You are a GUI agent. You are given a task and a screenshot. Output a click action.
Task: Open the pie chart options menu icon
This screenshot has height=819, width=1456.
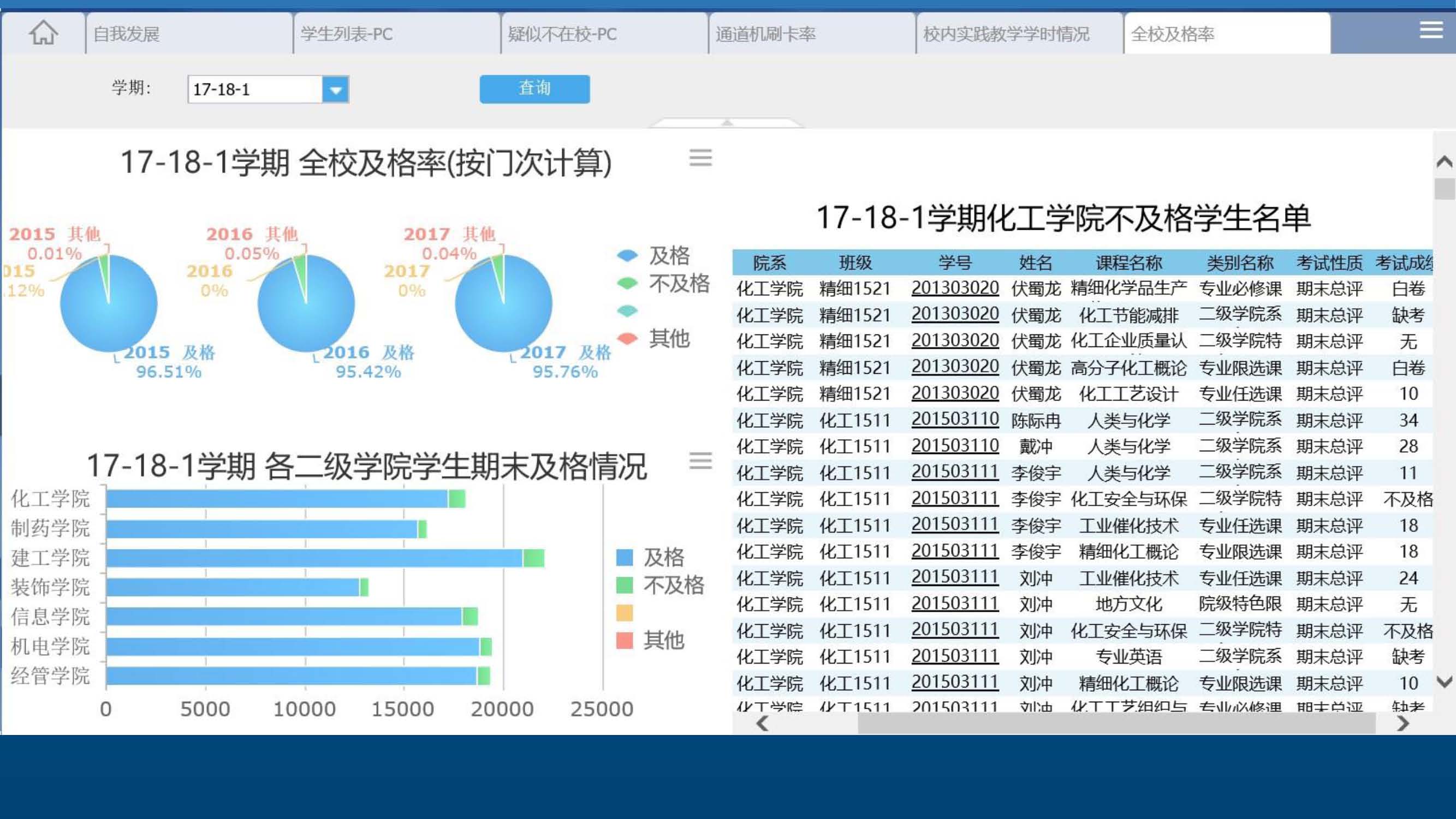[x=700, y=158]
